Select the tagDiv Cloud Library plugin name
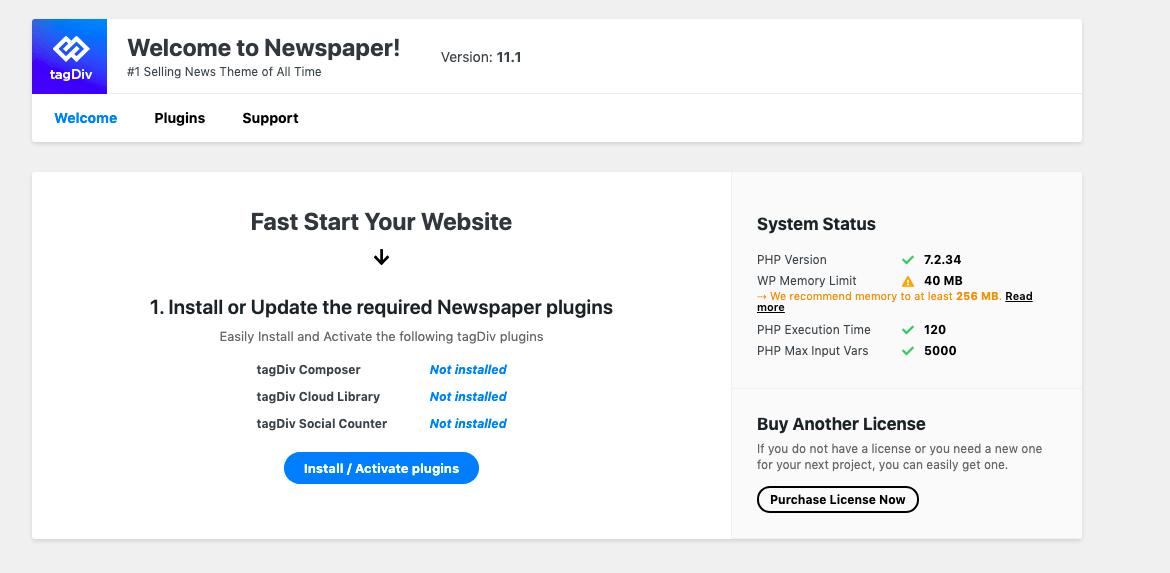1170x573 pixels. tap(318, 396)
